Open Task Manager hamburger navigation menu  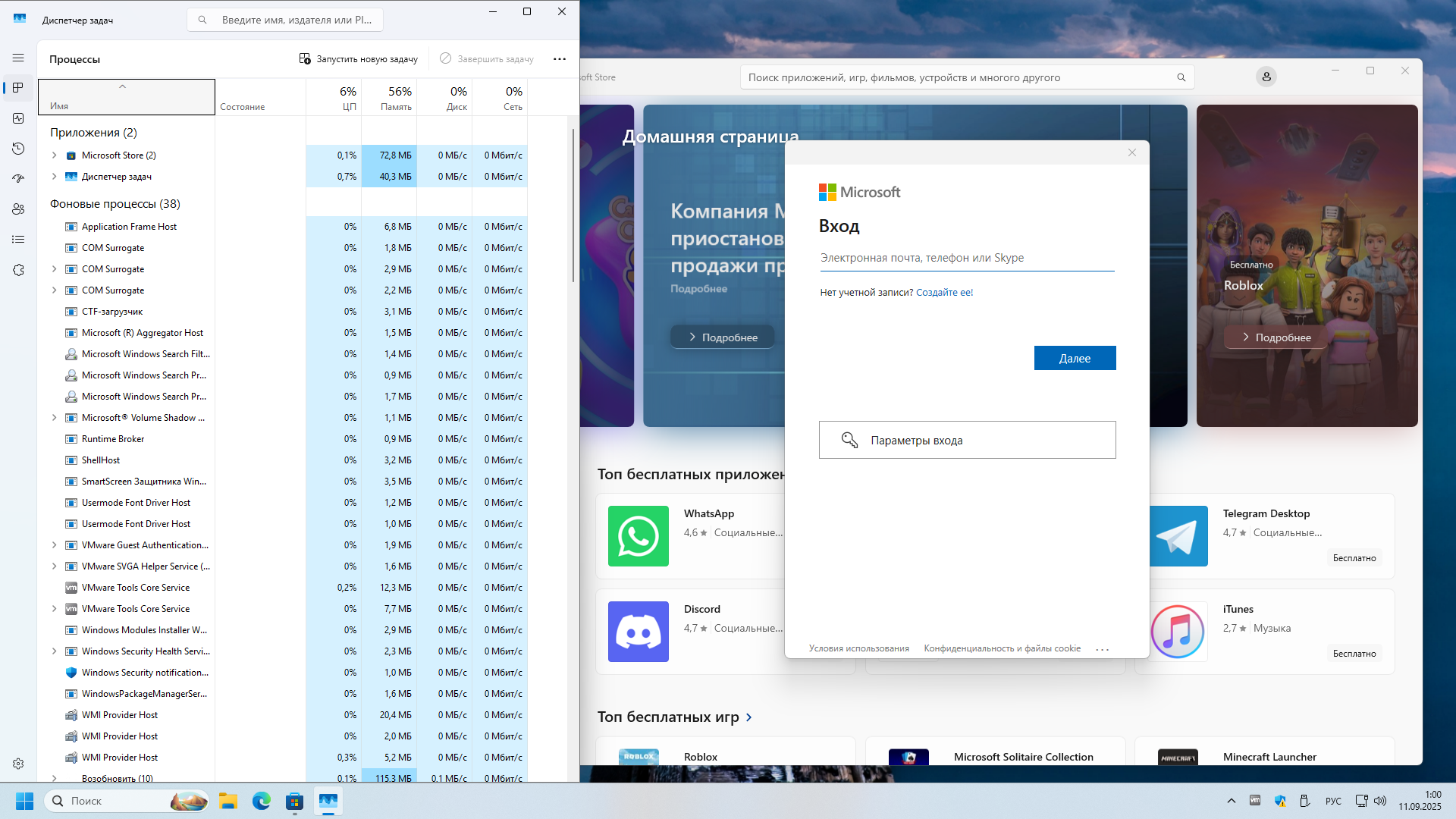pyautogui.click(x=18, y=58)
